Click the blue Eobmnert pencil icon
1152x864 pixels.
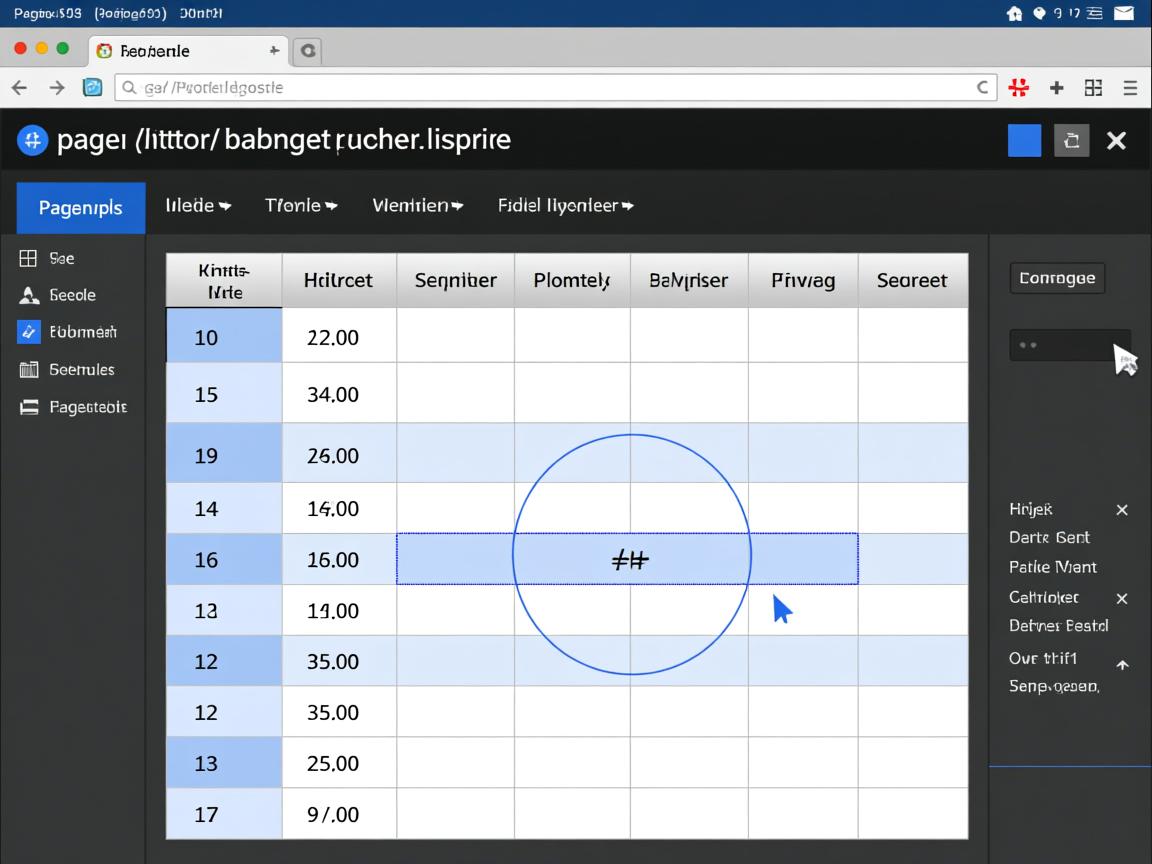pyautogui.click(x=28, y=332)
